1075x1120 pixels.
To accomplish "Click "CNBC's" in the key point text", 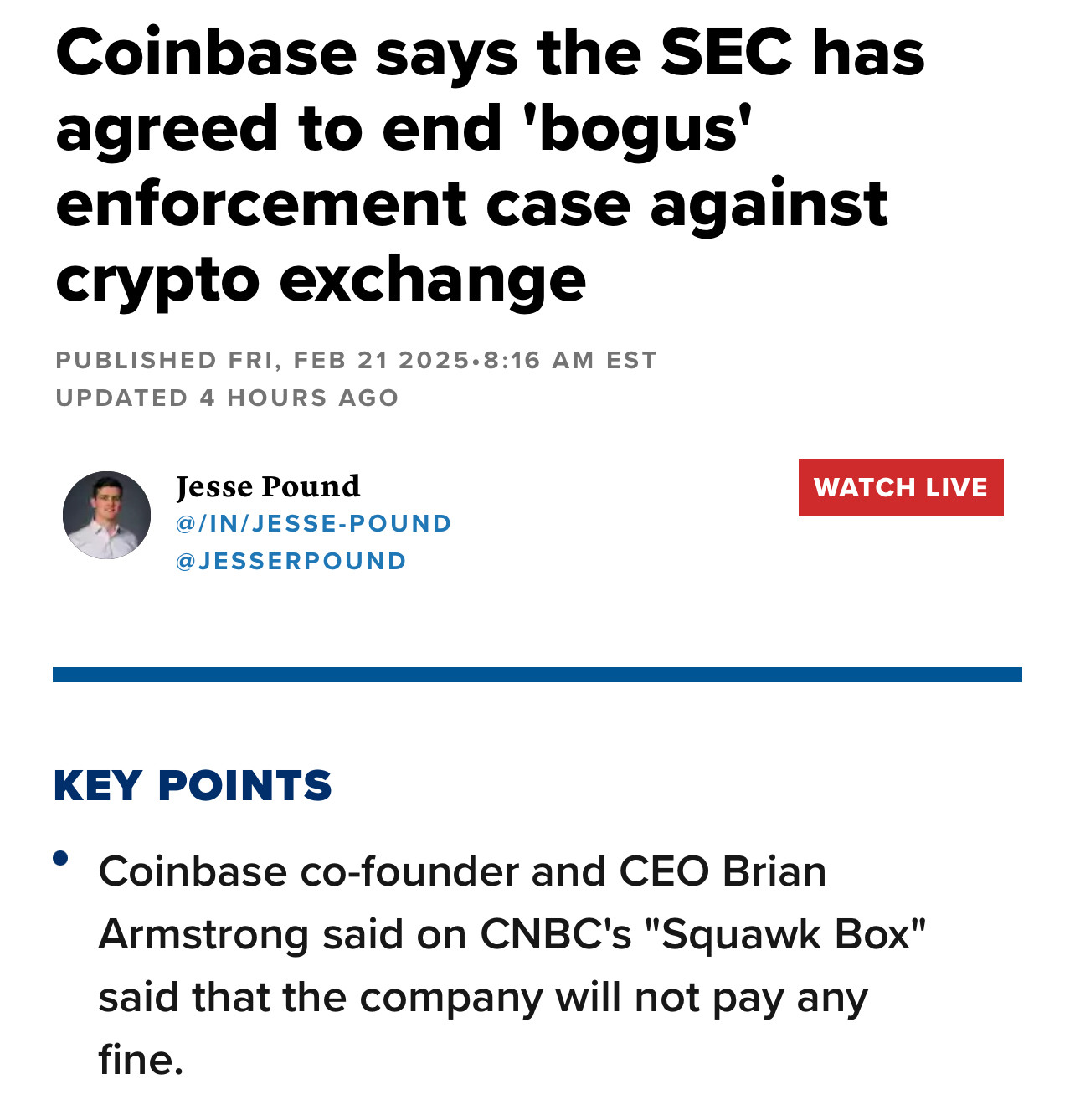I will 555,934.
